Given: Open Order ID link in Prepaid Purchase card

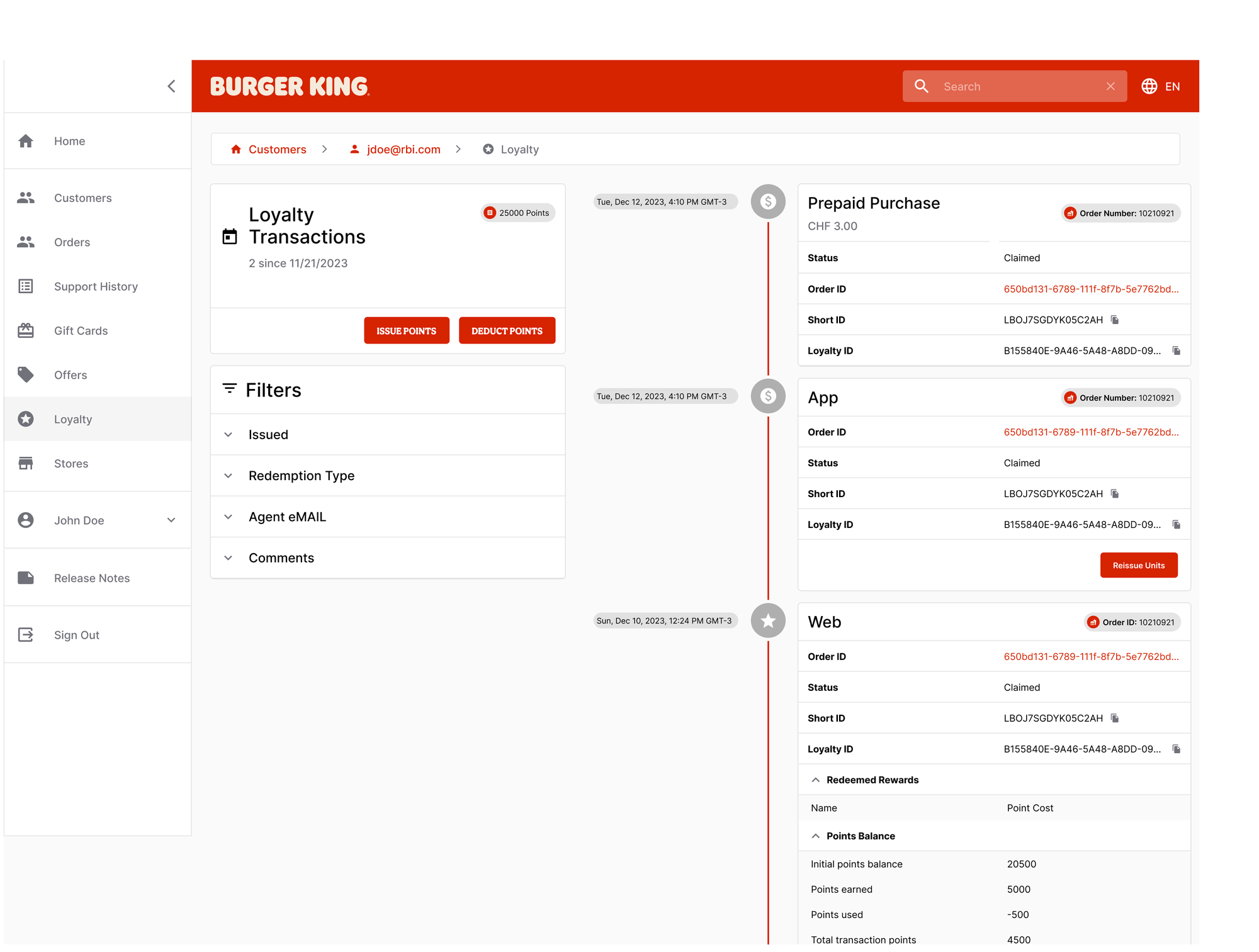Looking at the screenshot, I should (1091, 289).
